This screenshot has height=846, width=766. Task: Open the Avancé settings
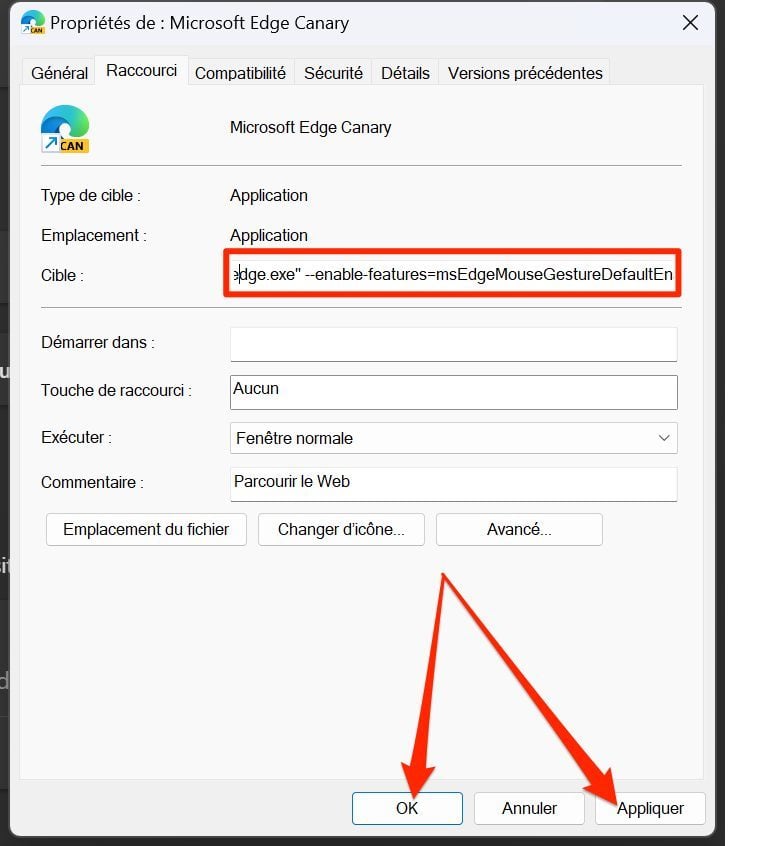click(519, 529)
